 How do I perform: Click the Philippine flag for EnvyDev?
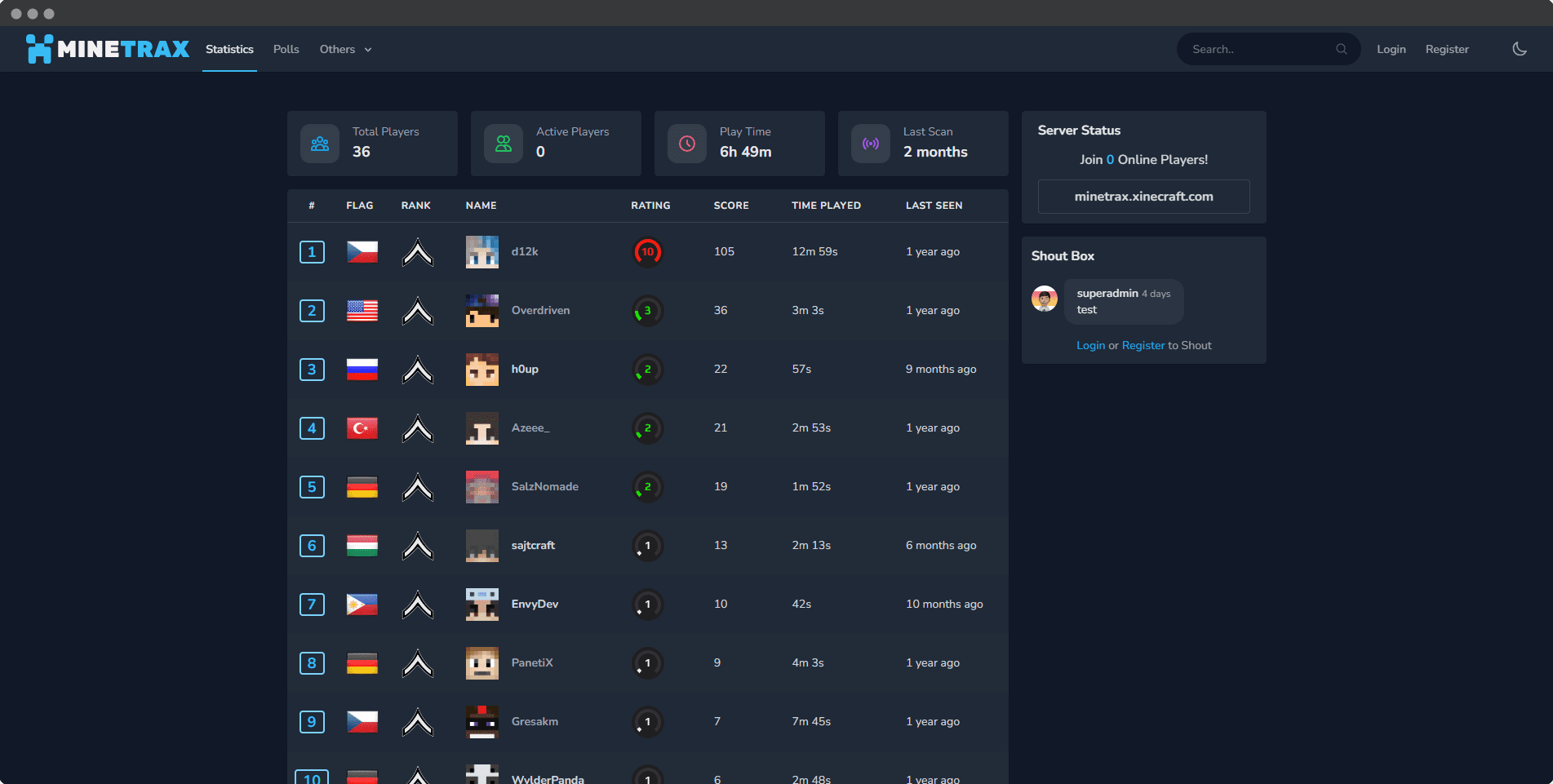tap(362, 605)
